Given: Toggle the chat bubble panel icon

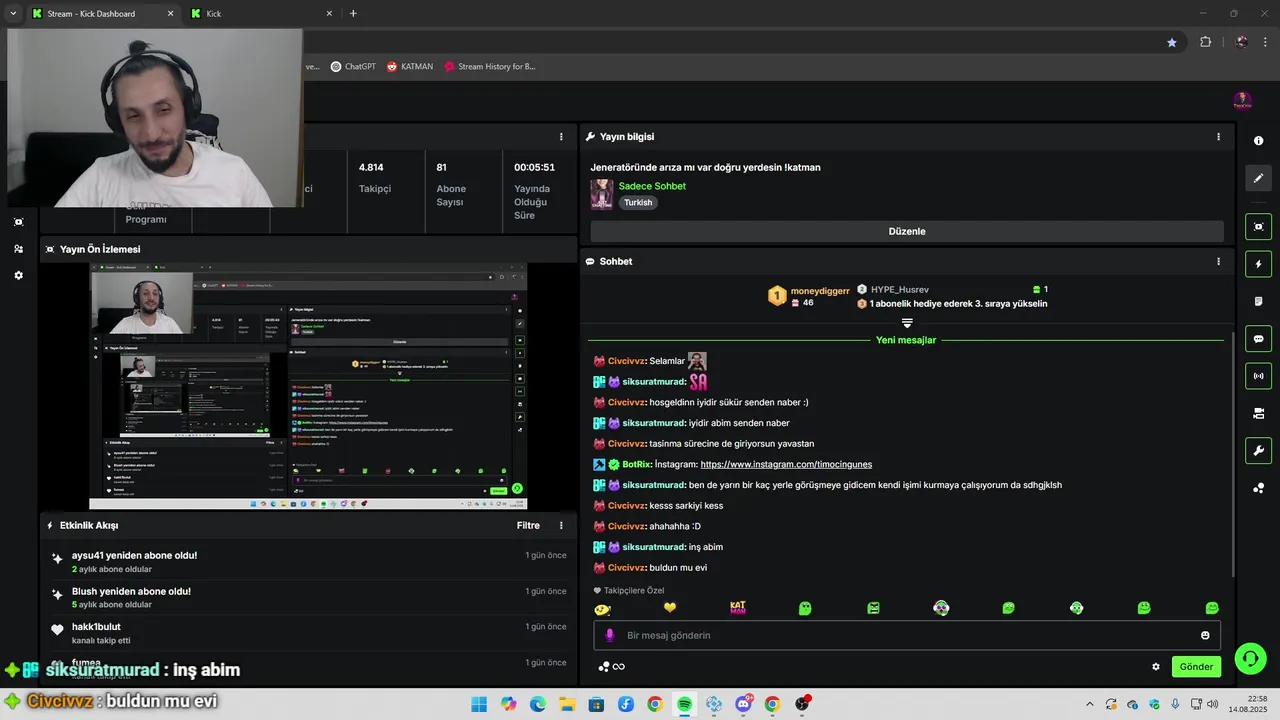Looking at the screenshot, I should pyautogui.click(x=1258, y=339).
